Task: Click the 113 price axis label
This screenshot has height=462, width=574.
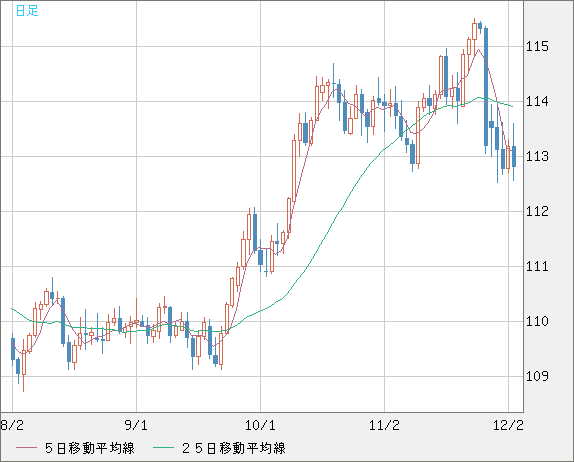Action: pyautogui.click(x=537, y=156)
